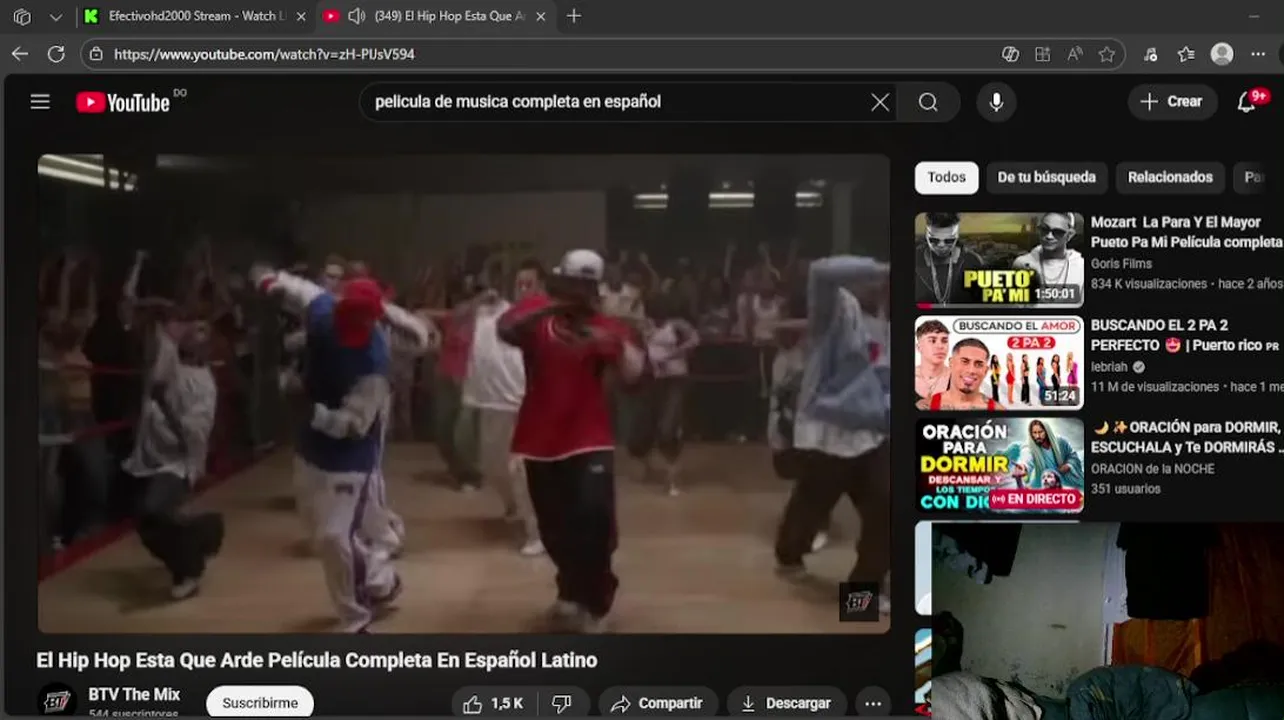Open more actions three-dot menu
This screenshot has width=1284, height=720.
872,703
